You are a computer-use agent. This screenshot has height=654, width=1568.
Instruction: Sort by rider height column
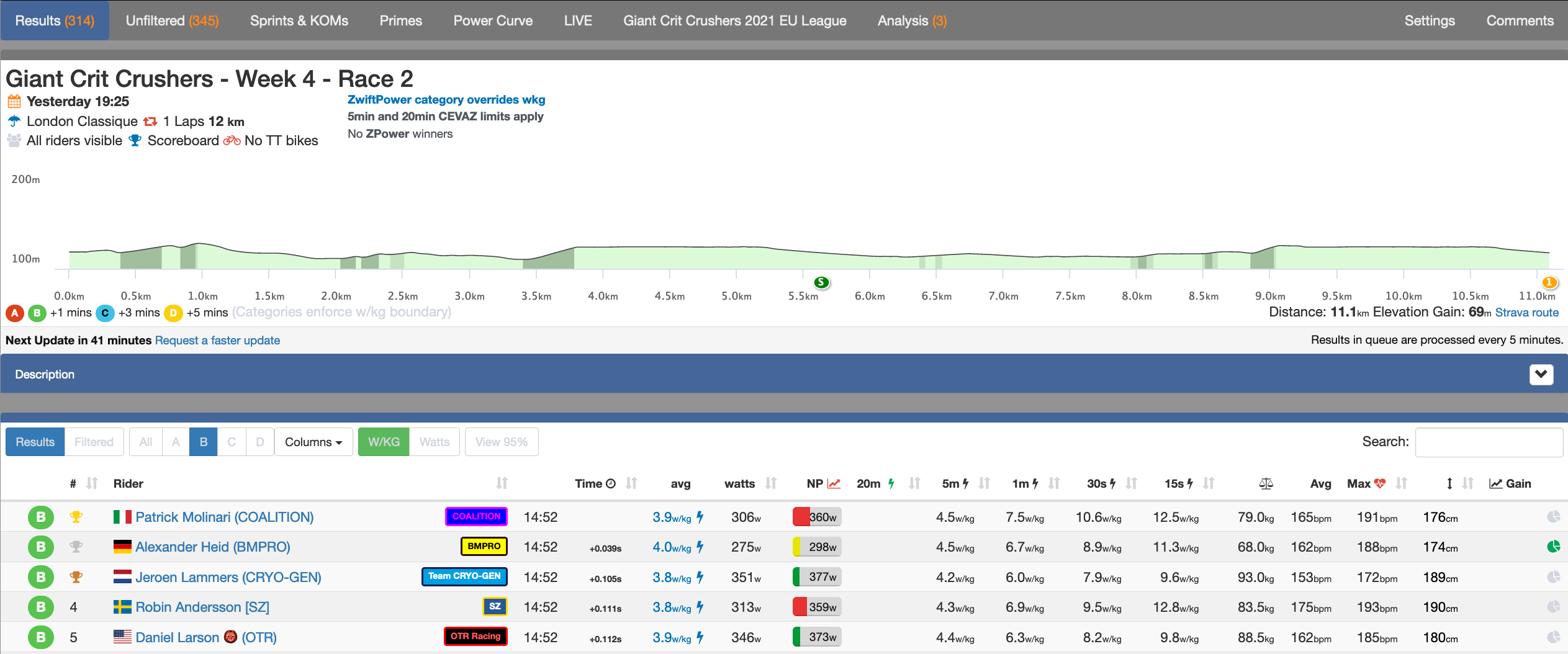[1467, 483]
